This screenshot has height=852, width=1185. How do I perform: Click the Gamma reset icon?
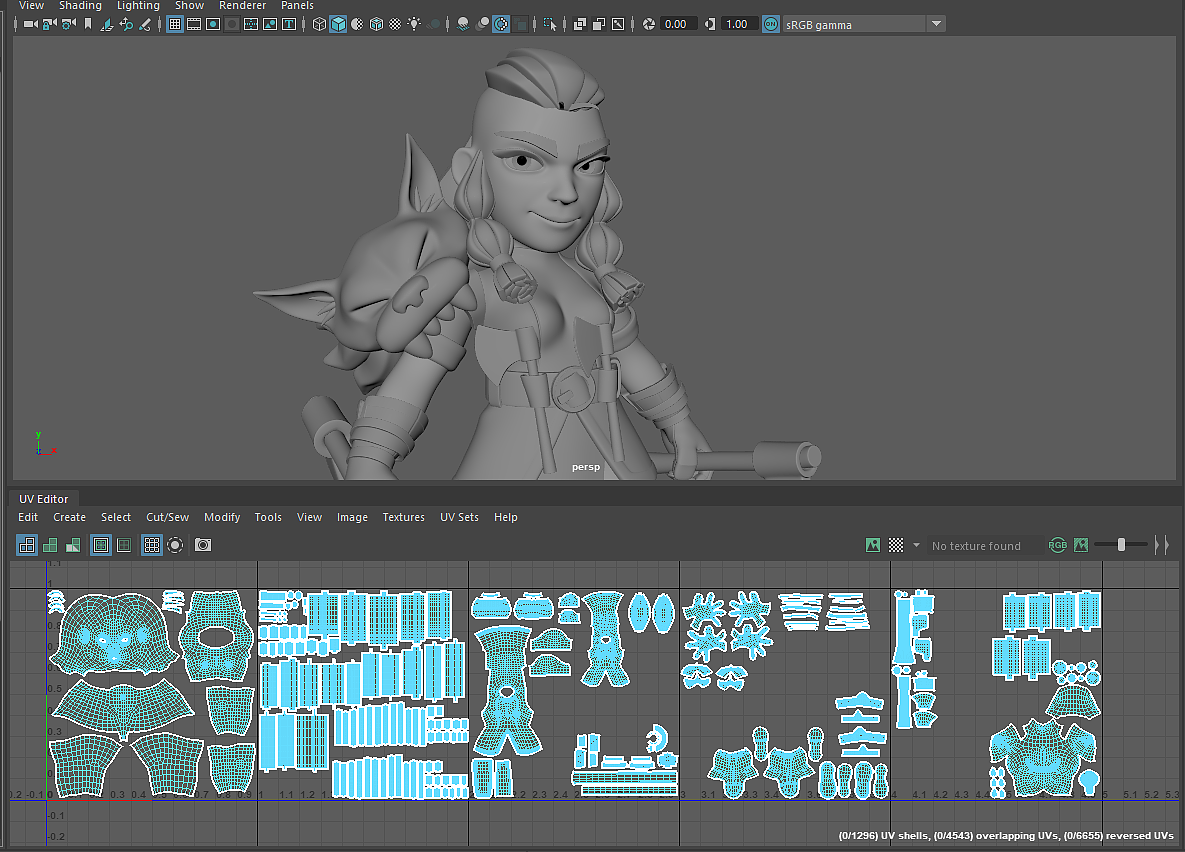(710, 24)
